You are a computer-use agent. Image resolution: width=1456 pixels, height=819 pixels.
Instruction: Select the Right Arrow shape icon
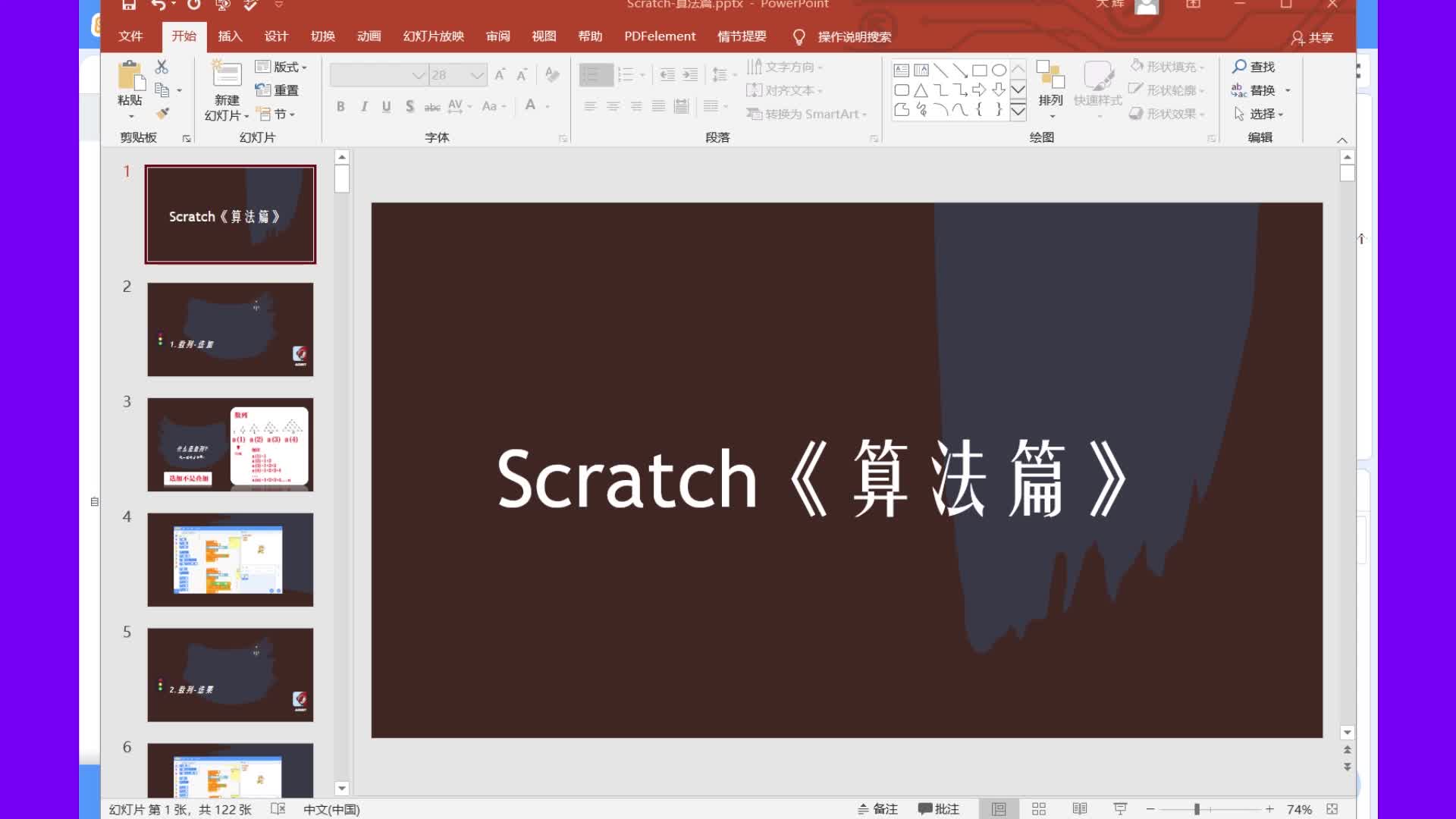(x=980, y=90)
